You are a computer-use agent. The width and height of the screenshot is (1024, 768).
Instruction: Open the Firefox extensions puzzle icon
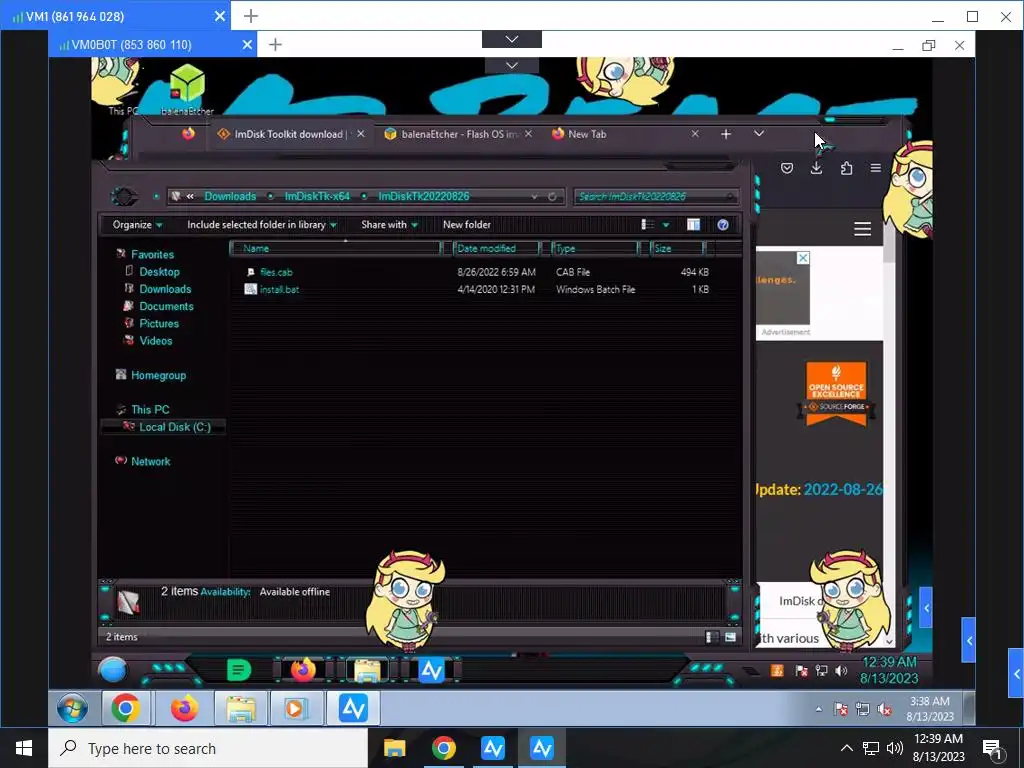(x=846, y=168)
